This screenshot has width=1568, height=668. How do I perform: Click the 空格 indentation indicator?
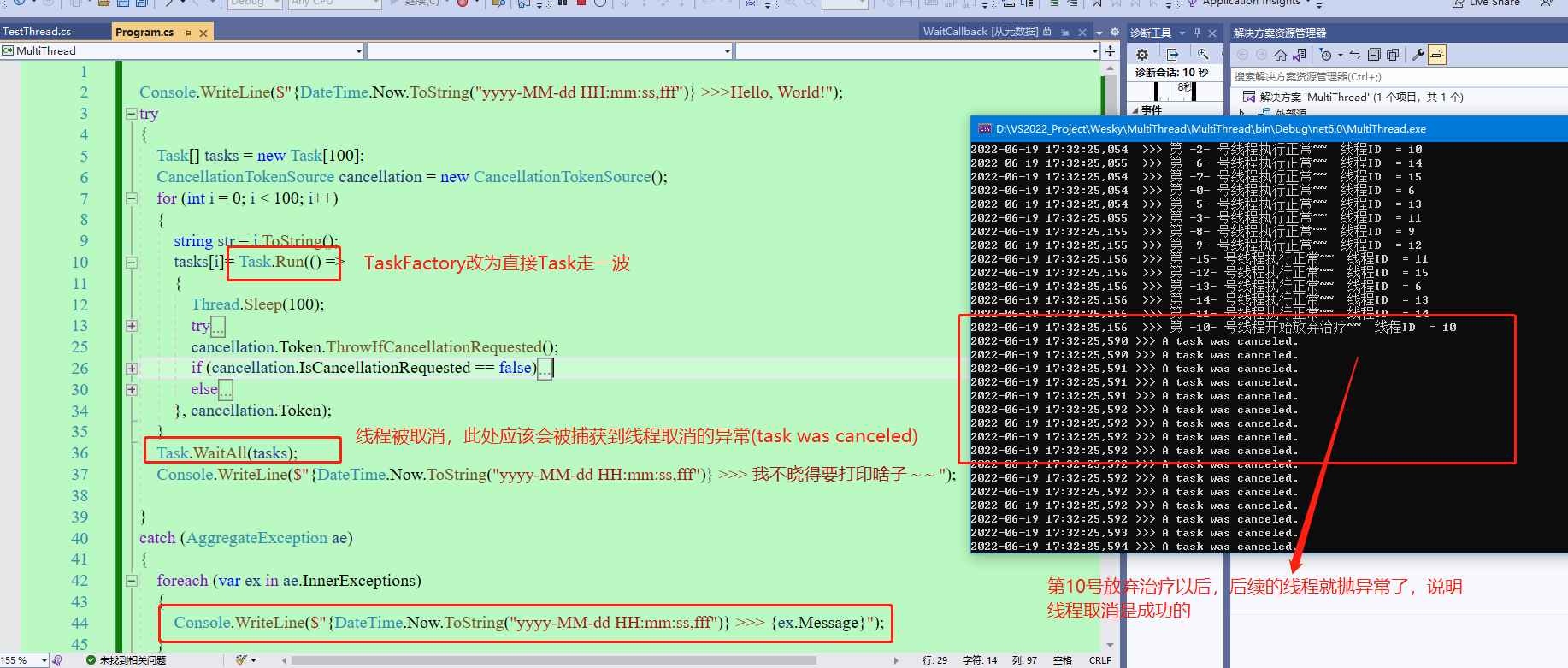1063,660
